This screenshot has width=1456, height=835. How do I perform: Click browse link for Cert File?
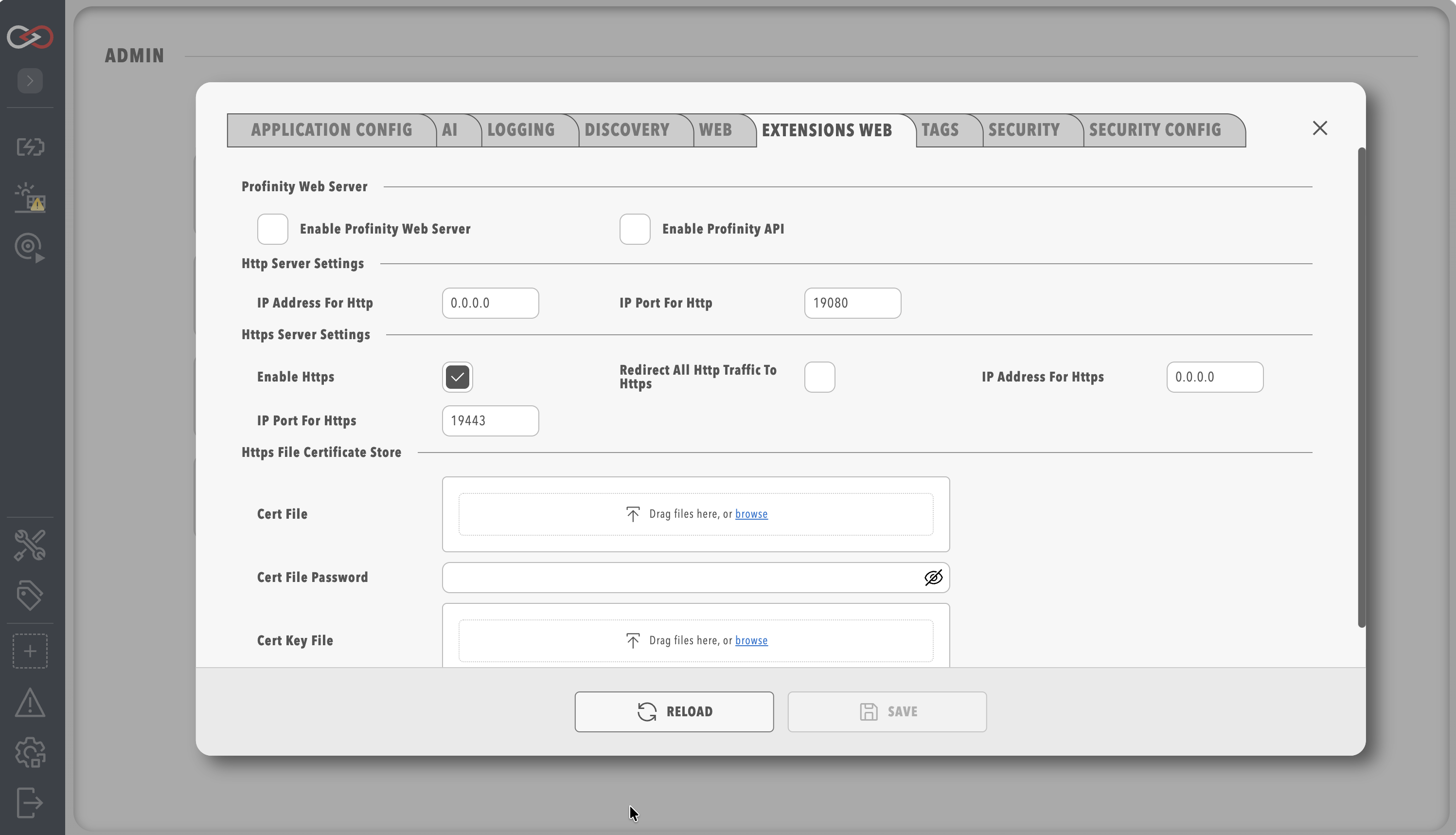751,514
